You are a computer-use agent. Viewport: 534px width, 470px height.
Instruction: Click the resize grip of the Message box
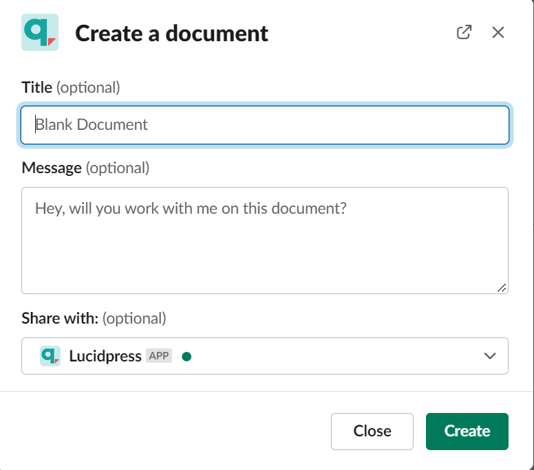502,288
